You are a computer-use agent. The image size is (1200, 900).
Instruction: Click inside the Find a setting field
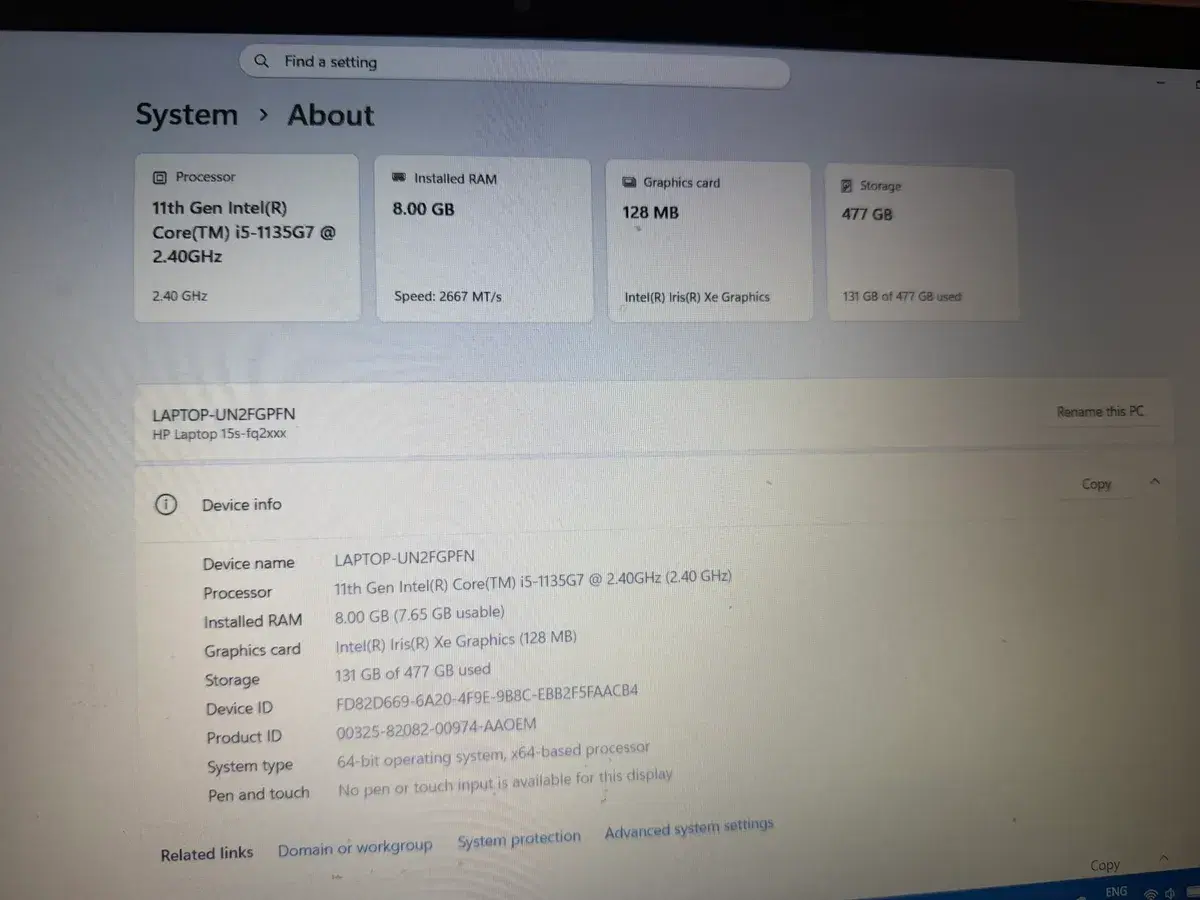514,66
